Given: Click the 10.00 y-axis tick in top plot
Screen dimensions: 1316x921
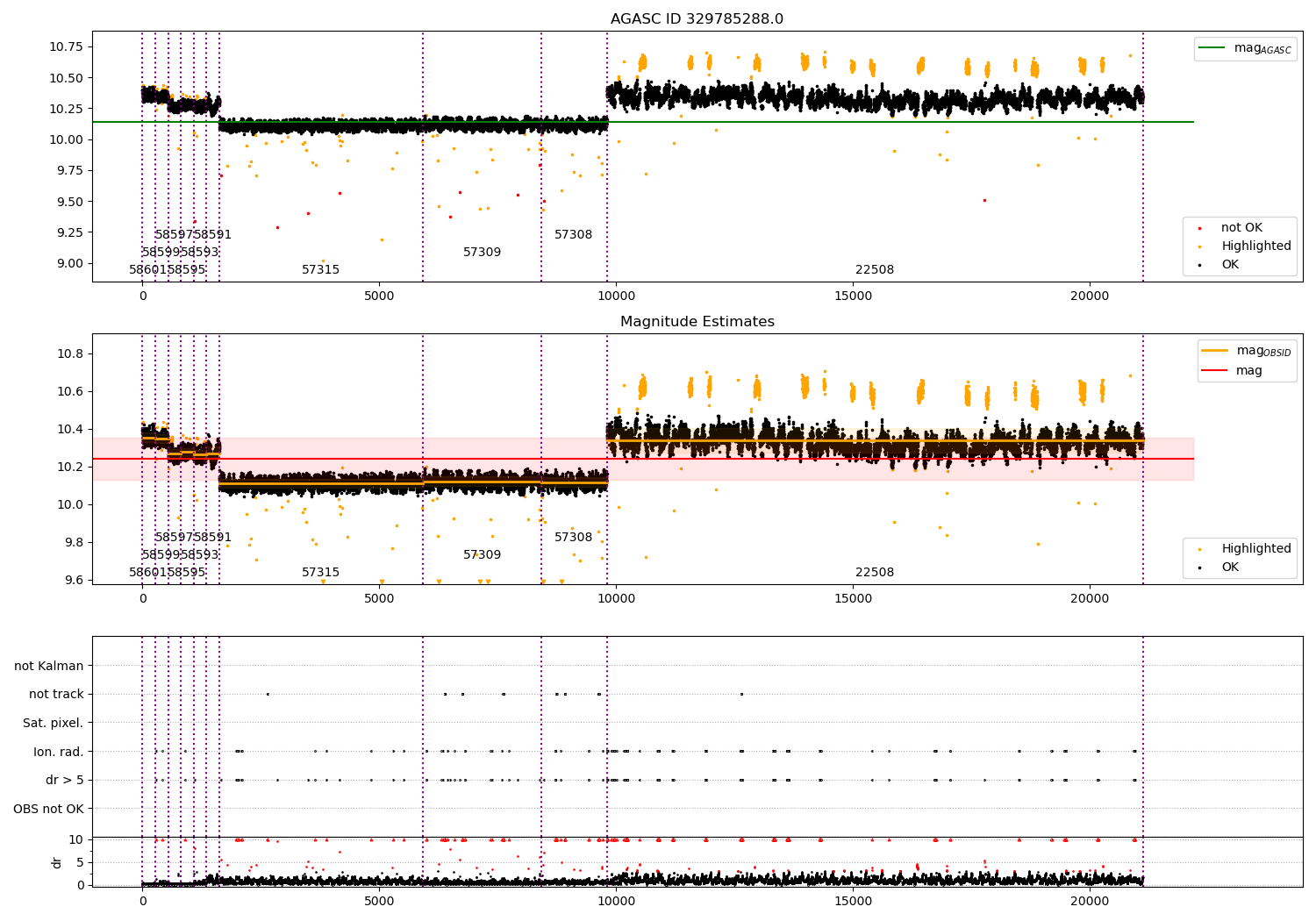Looking at the screenshot, I should (x=66, y=140).
